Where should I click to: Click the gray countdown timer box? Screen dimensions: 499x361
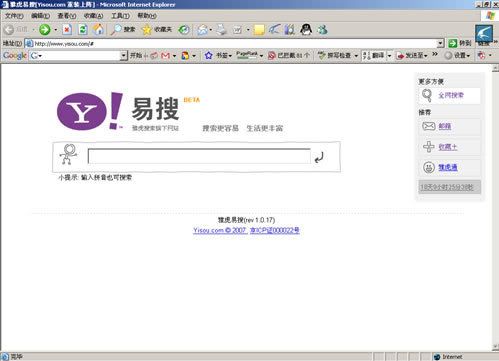pos(450,187)
